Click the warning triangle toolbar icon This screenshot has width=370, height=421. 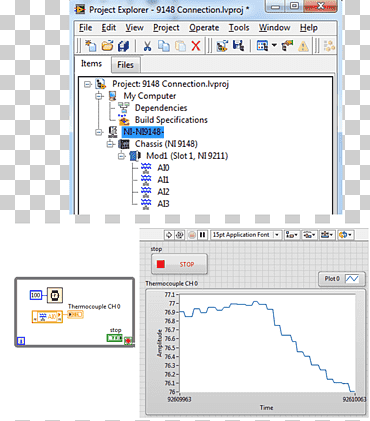303,46
